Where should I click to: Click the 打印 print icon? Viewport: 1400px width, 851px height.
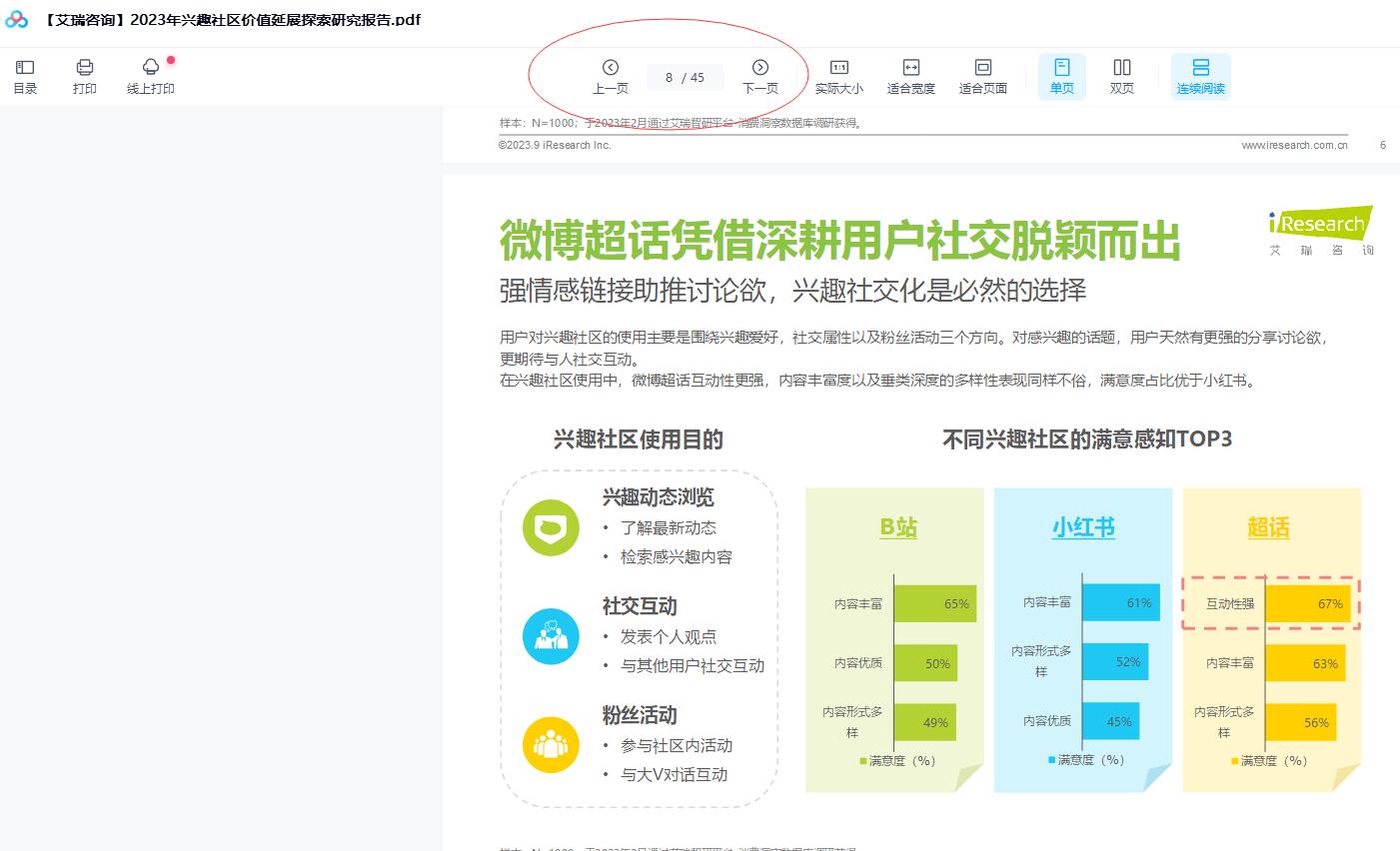pyautogui.click(x=85, y=76)
